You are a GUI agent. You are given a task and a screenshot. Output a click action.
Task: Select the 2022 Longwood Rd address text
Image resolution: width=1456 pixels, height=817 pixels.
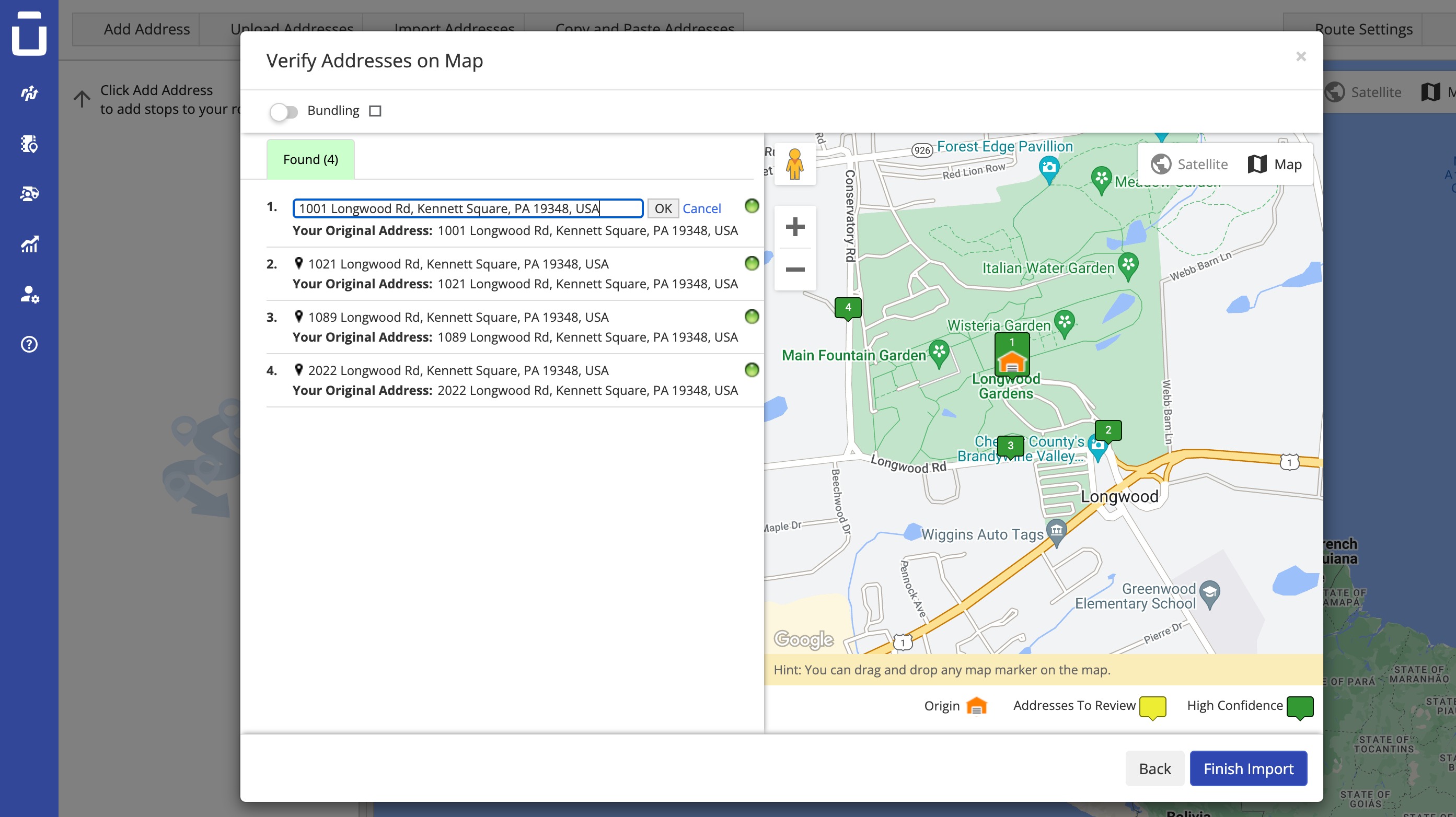[x=458, y=370]
